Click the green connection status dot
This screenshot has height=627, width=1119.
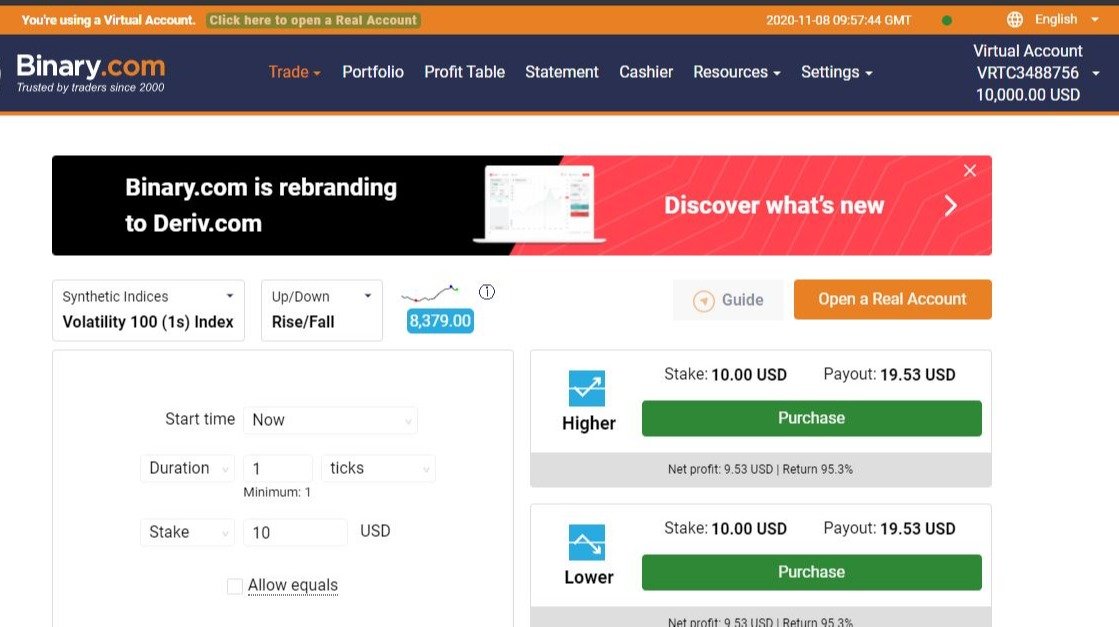(x=946, y=21)
